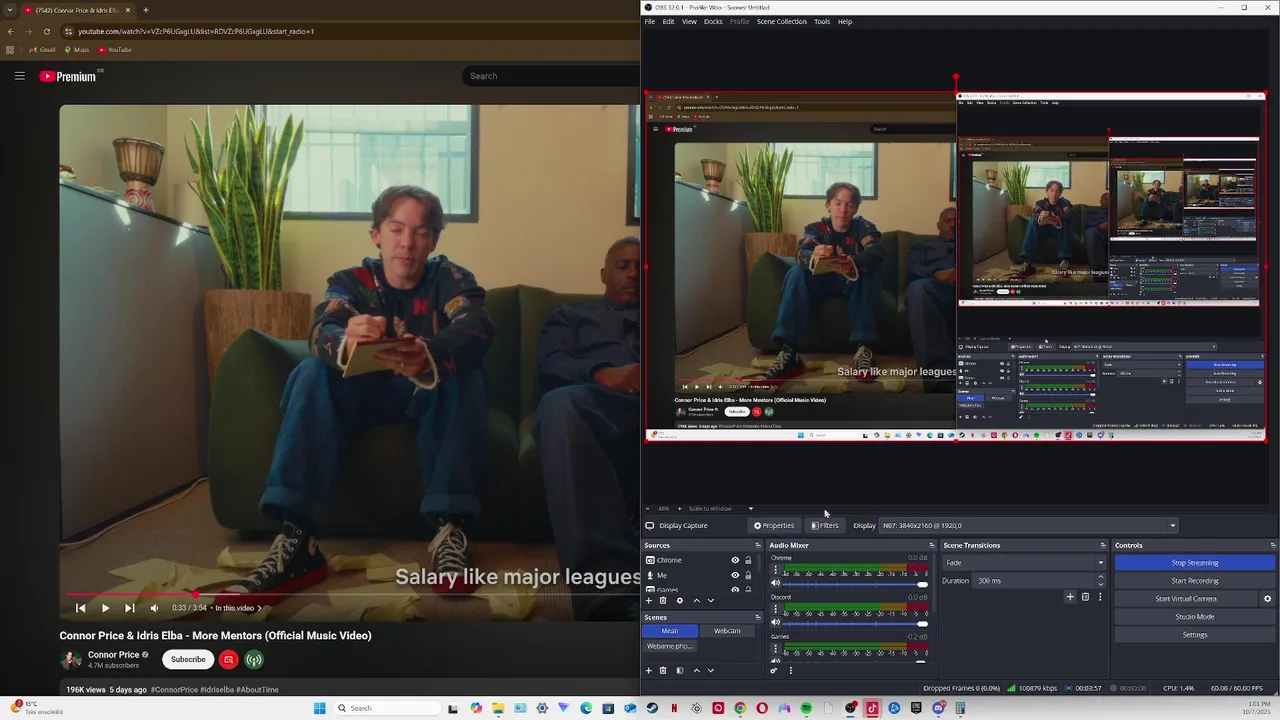The image size is (1280, 720).
Task: Click Stop Streaming button
Action: pos(1195,563)
